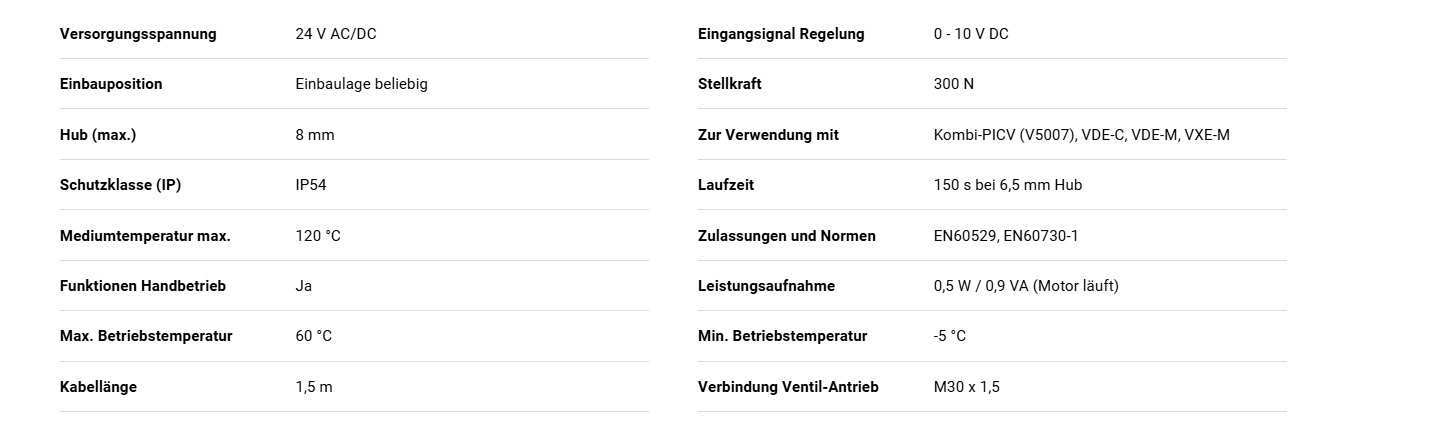
Task: Select the -5 °C minimum temperature value
Action: [x=950, y=336]
